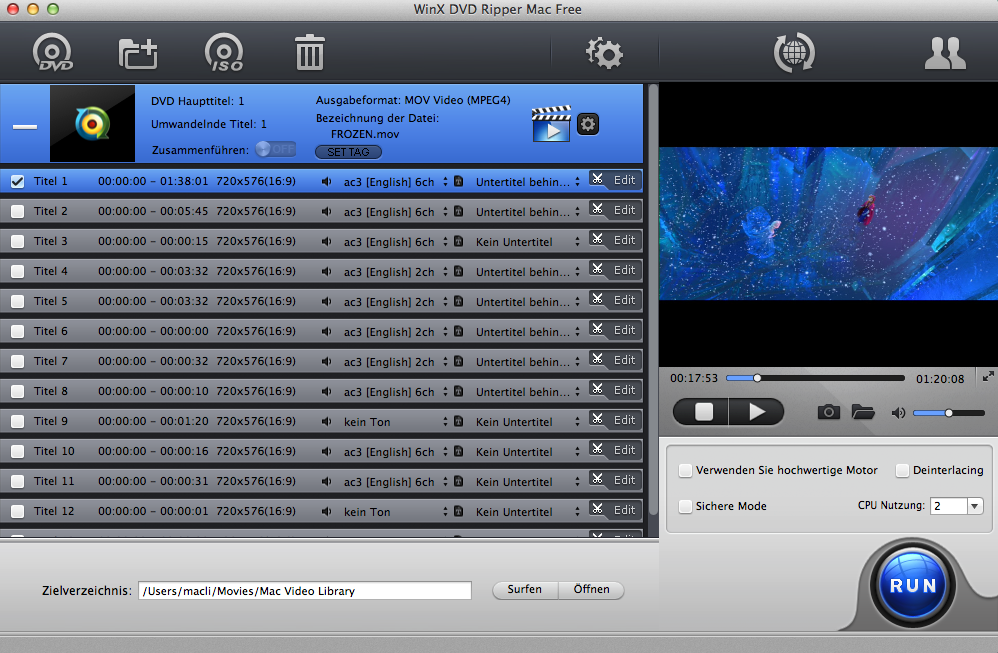Screen dimensions: 998x653
Task: Toggle the Zusammenführen merge switch
Action: [275, 149]
